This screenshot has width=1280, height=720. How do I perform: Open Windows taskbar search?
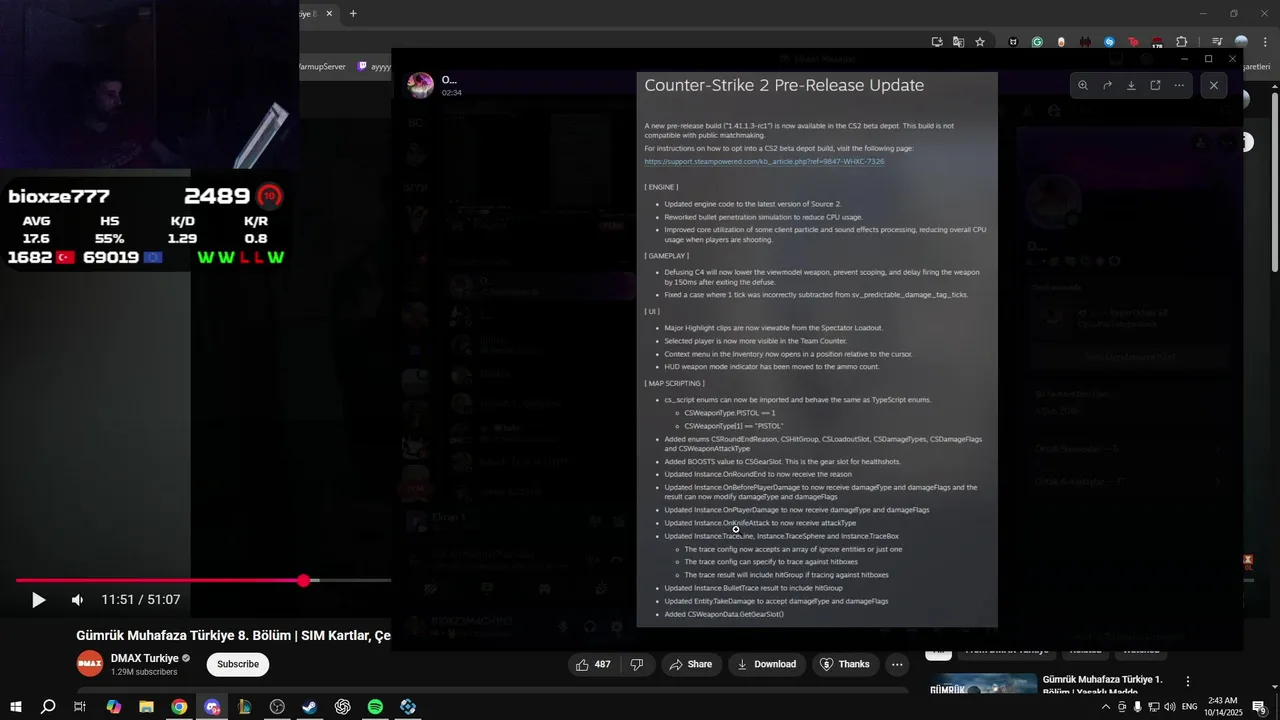(x=48, y=707)
